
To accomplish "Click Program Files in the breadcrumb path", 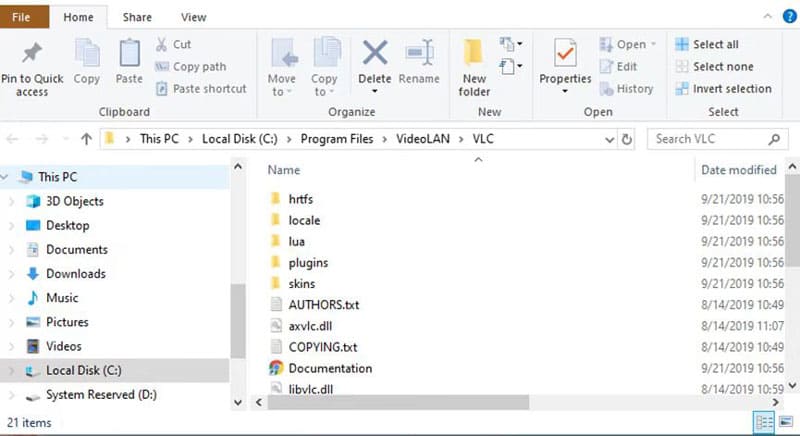I will [337, 139].
